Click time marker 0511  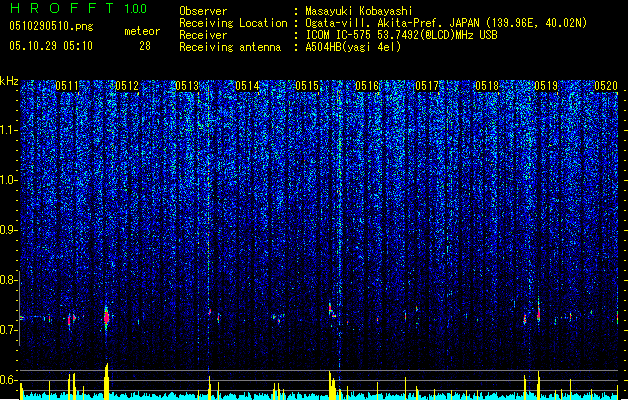tap(67, 86)
